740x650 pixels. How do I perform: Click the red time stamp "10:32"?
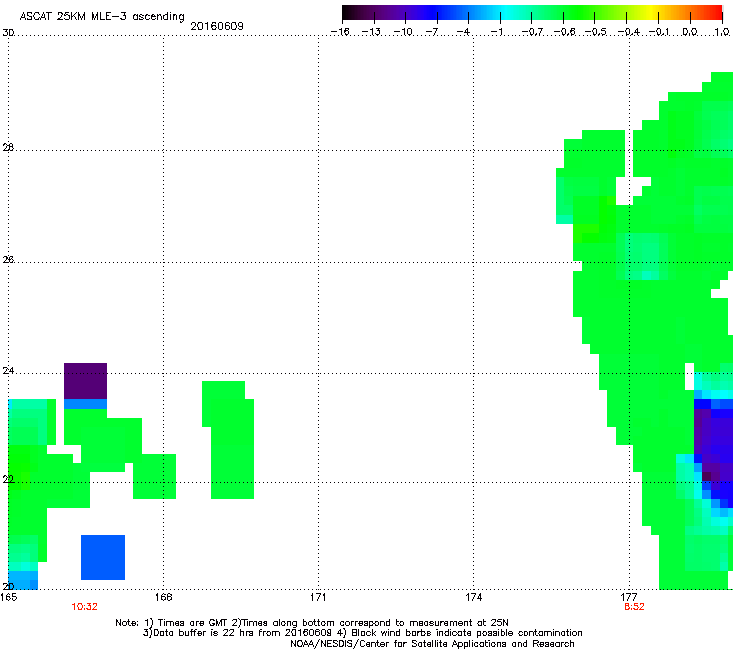point(84,607)
